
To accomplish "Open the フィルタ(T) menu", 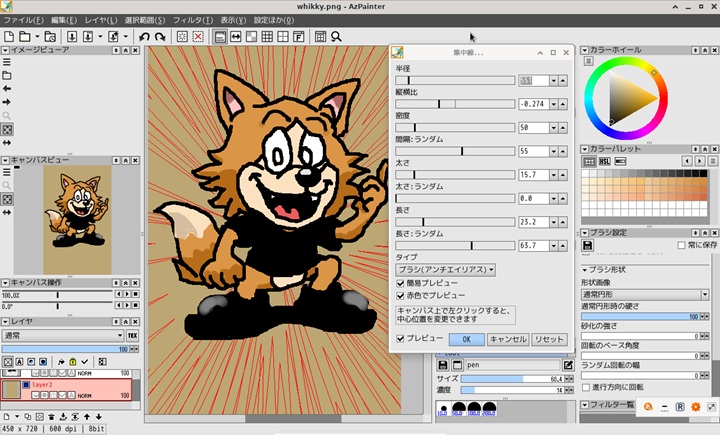I will tap(193, 20).
